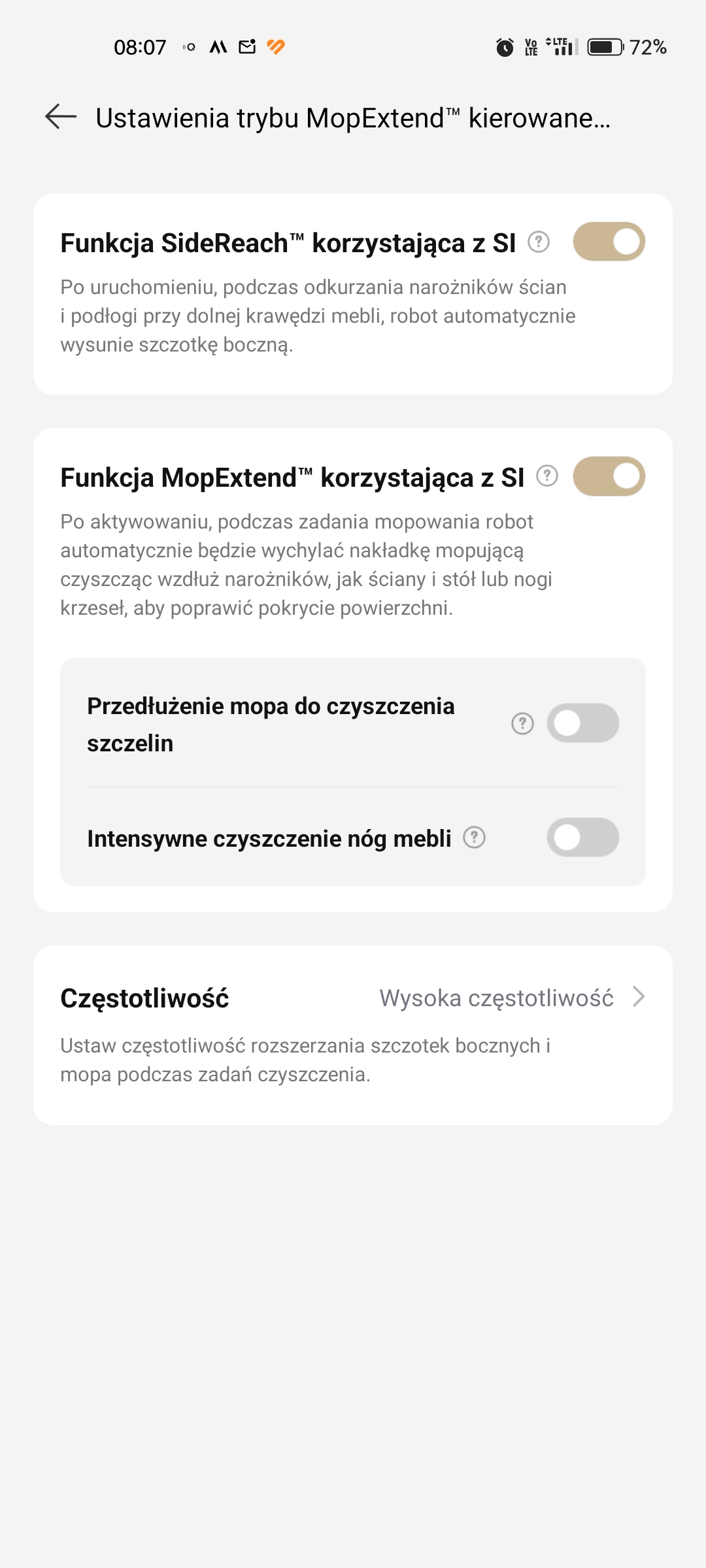
Task: Enable Przedłużenie mopa do czyszczenia szczelin
Action: [x=583, y=723]
